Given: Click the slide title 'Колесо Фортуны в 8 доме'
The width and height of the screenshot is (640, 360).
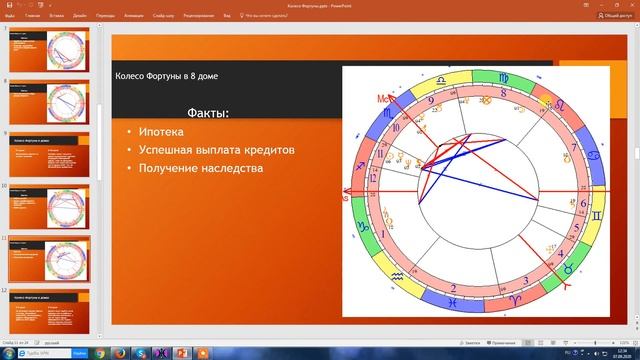Looking at the screenshot, I should 167,76.
